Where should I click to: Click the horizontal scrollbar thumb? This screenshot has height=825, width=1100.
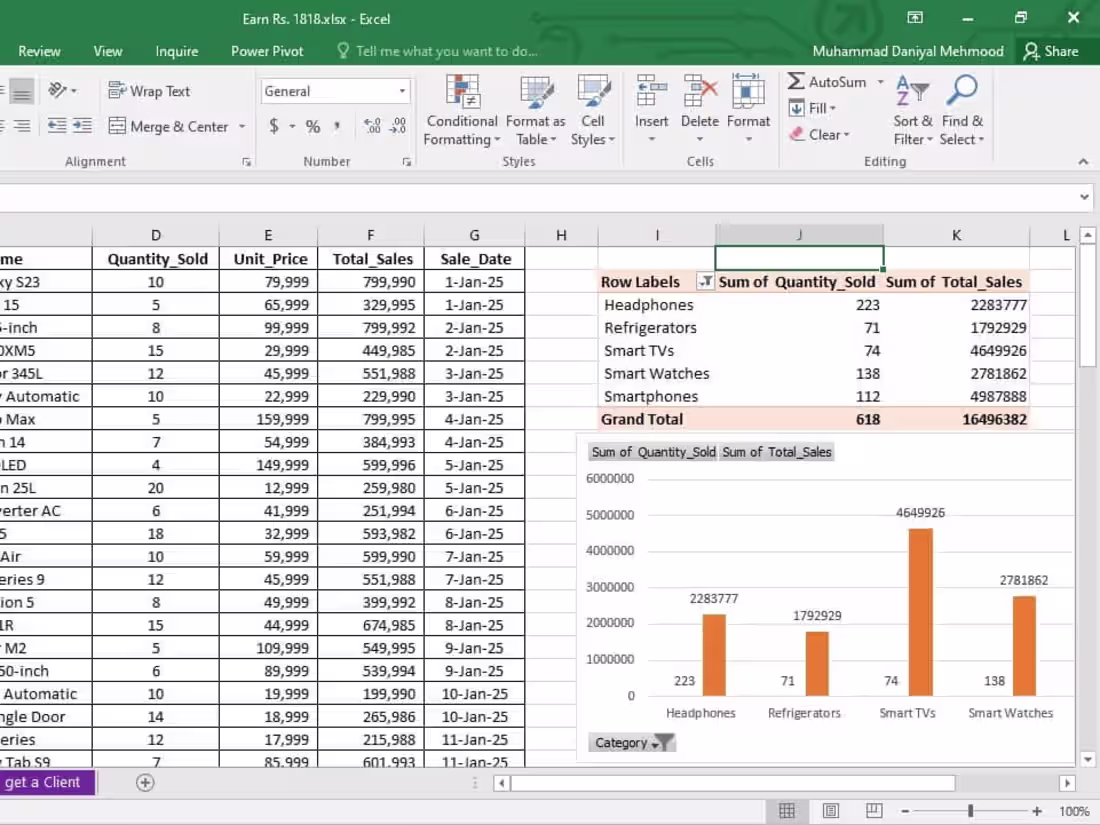pos(733,783)
